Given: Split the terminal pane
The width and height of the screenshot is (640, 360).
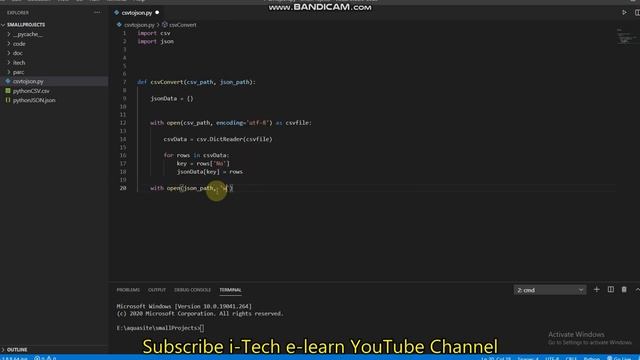Looking at the screenshot, I should click(x=611, y=289).
